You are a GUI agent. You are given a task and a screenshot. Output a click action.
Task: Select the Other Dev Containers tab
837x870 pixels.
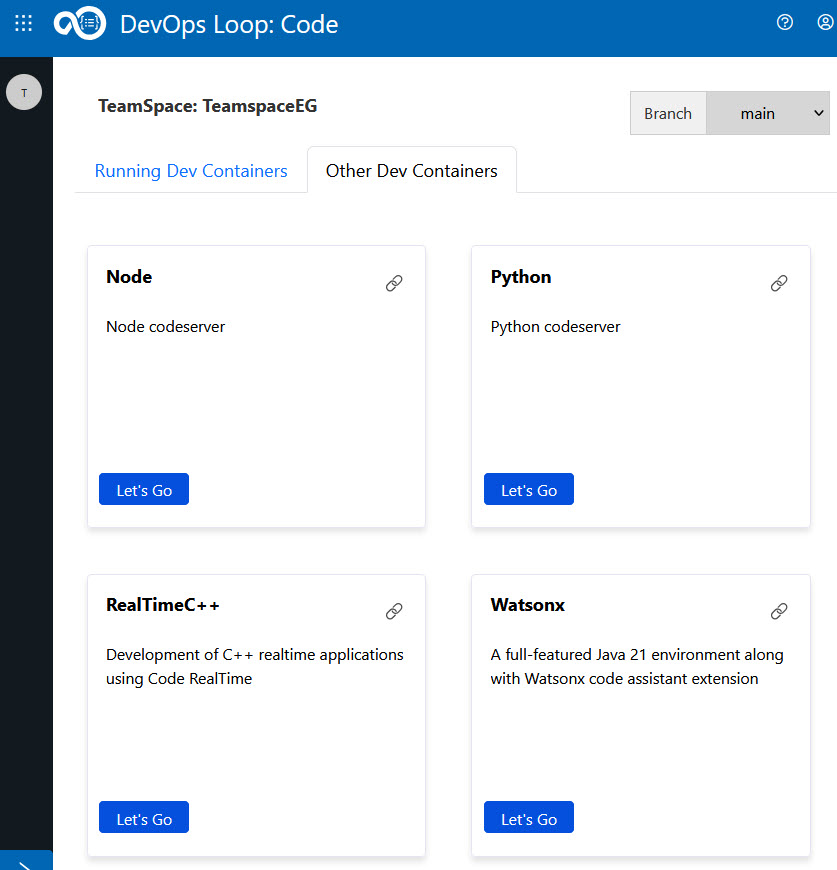(x=411, y=171)
